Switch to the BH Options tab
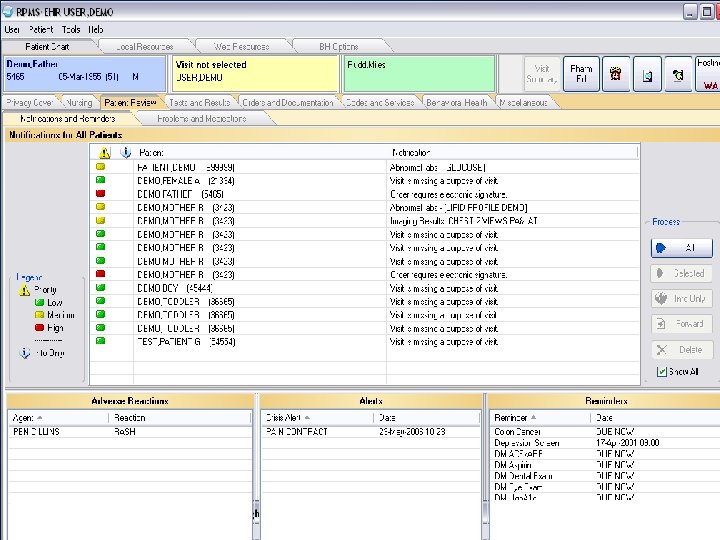This screenshot has width=720, height=540. coord(339,47)
